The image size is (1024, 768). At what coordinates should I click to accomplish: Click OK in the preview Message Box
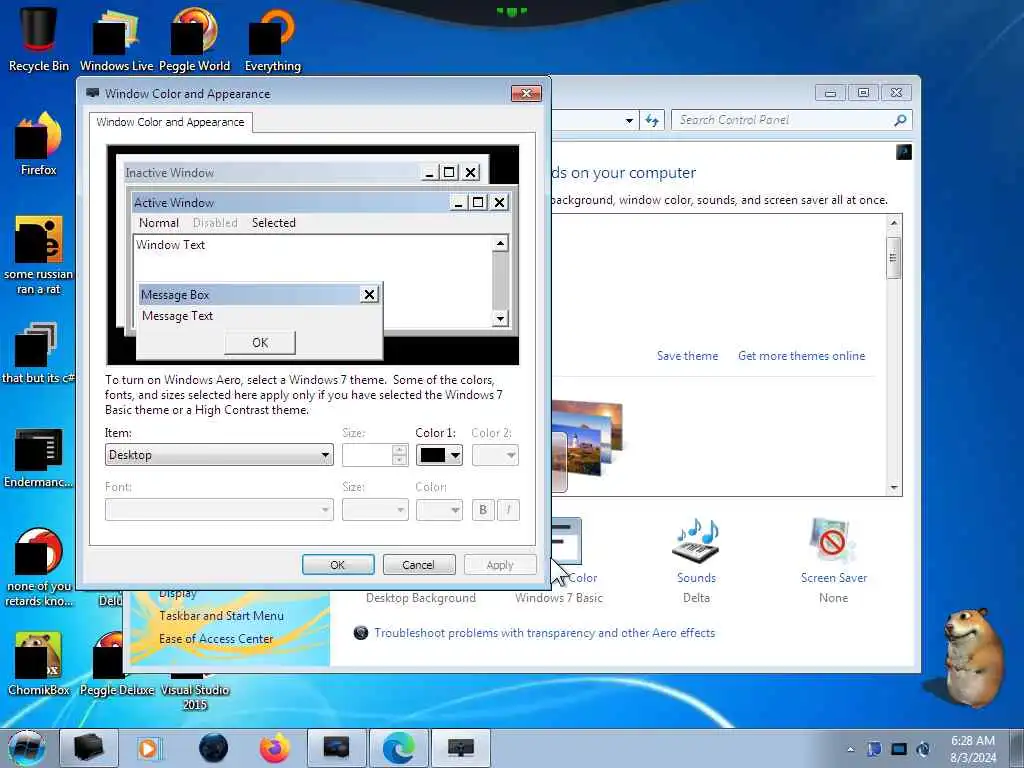260,343
